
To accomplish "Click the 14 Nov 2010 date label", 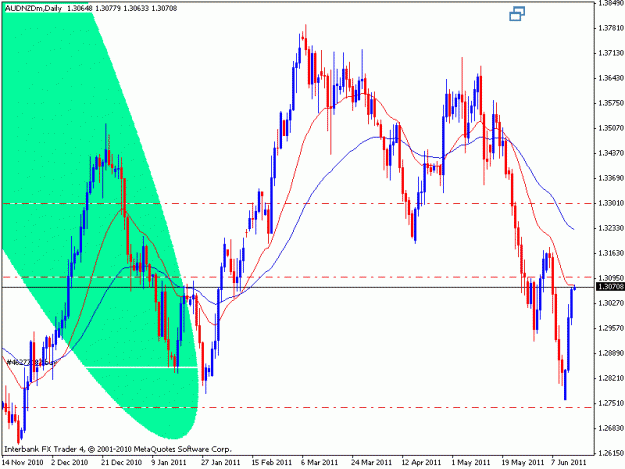I will [x=22, y=462].
